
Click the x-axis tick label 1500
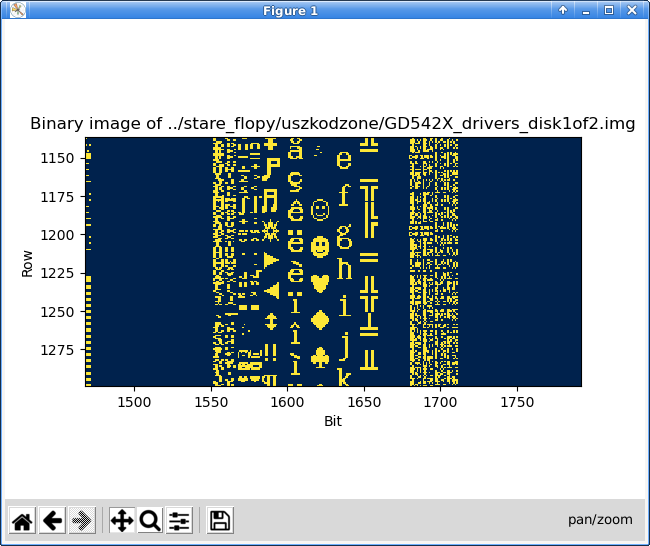pos(134,402)
